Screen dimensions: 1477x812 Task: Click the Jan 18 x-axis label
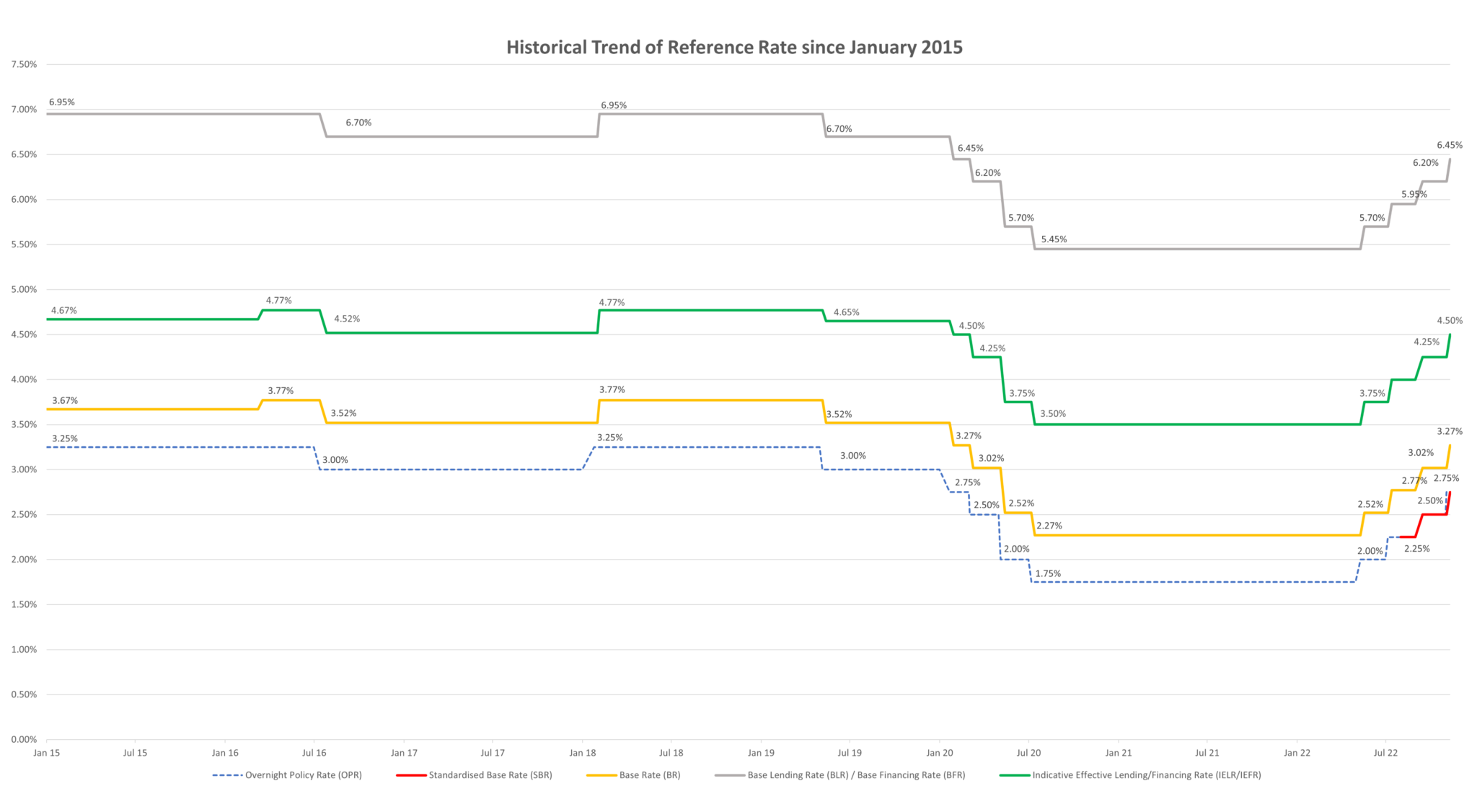coord(582,753)
